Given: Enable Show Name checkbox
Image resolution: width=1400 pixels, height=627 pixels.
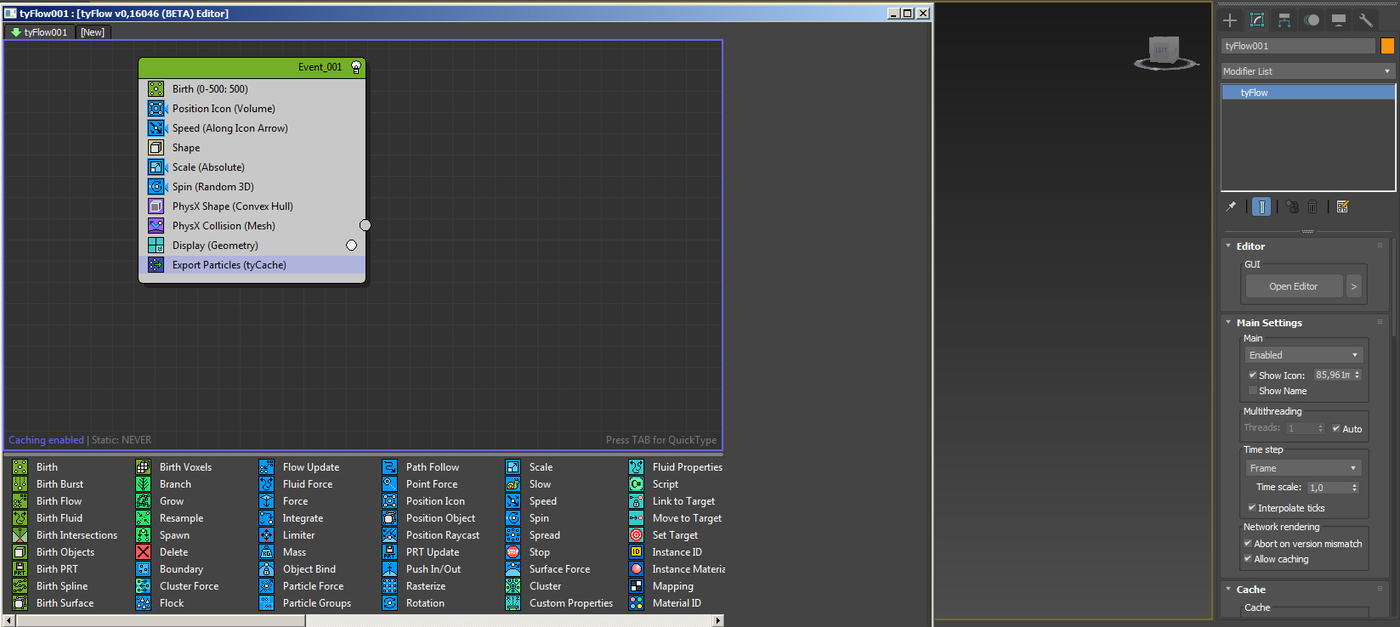Looking at the screenshot, I should [x=1253, y=391].
